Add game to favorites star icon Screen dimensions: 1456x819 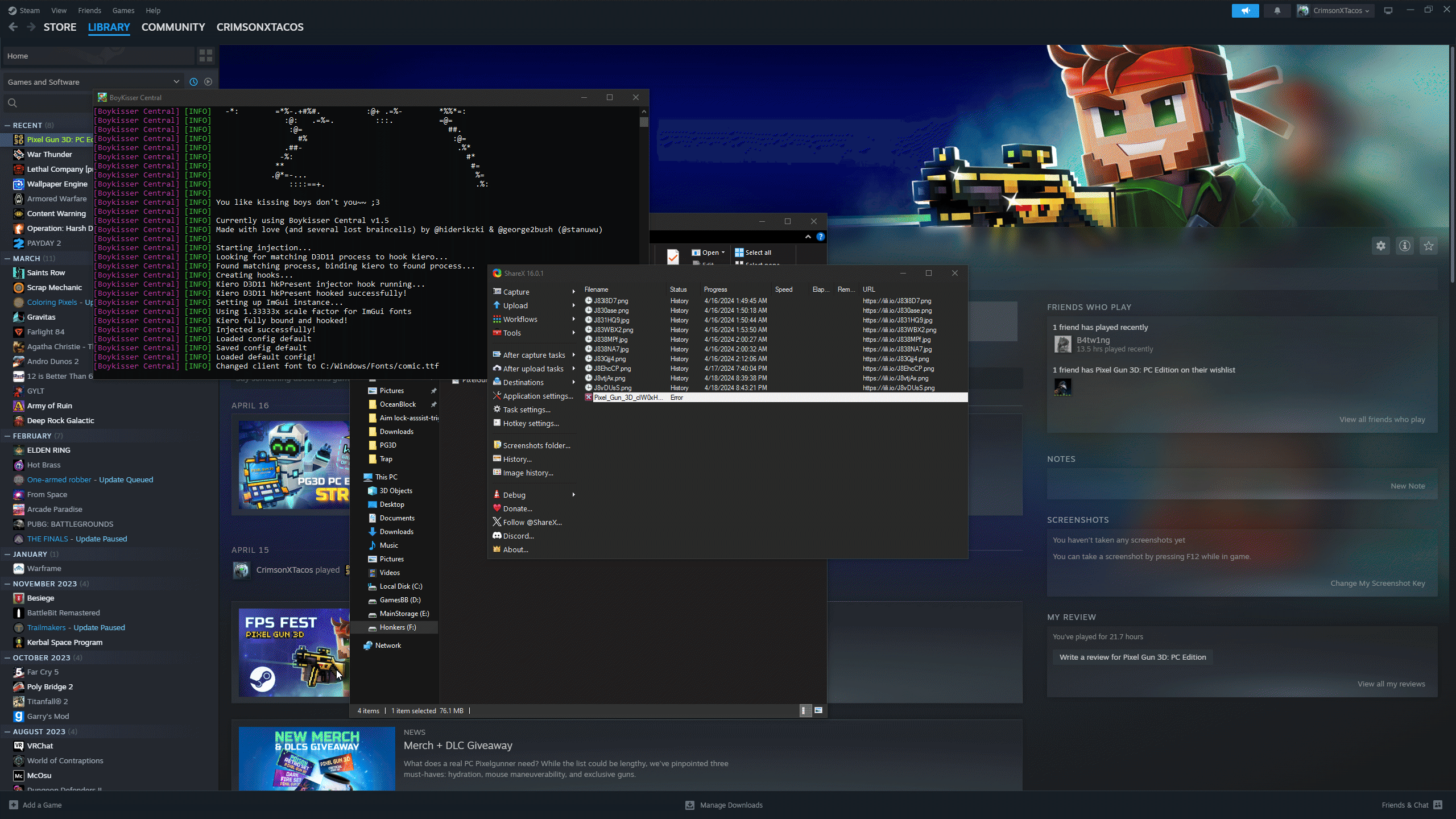click(x=1429, y=246)
